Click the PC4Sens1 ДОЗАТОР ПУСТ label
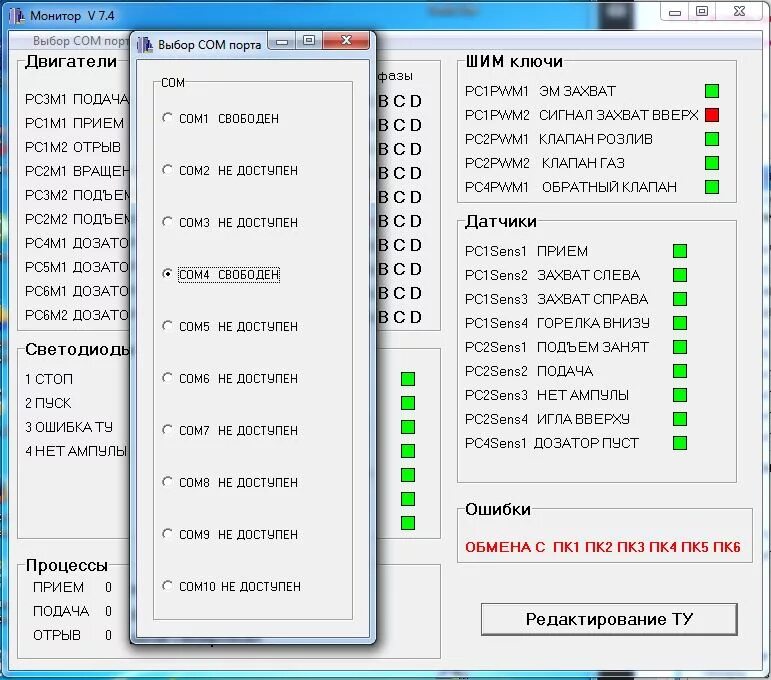This screenshot has height=680, width=771. pos(552,443)
